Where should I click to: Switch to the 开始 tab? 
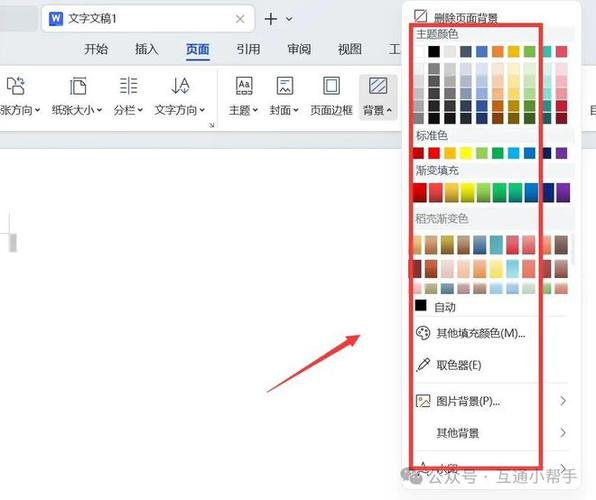[96, 49]
